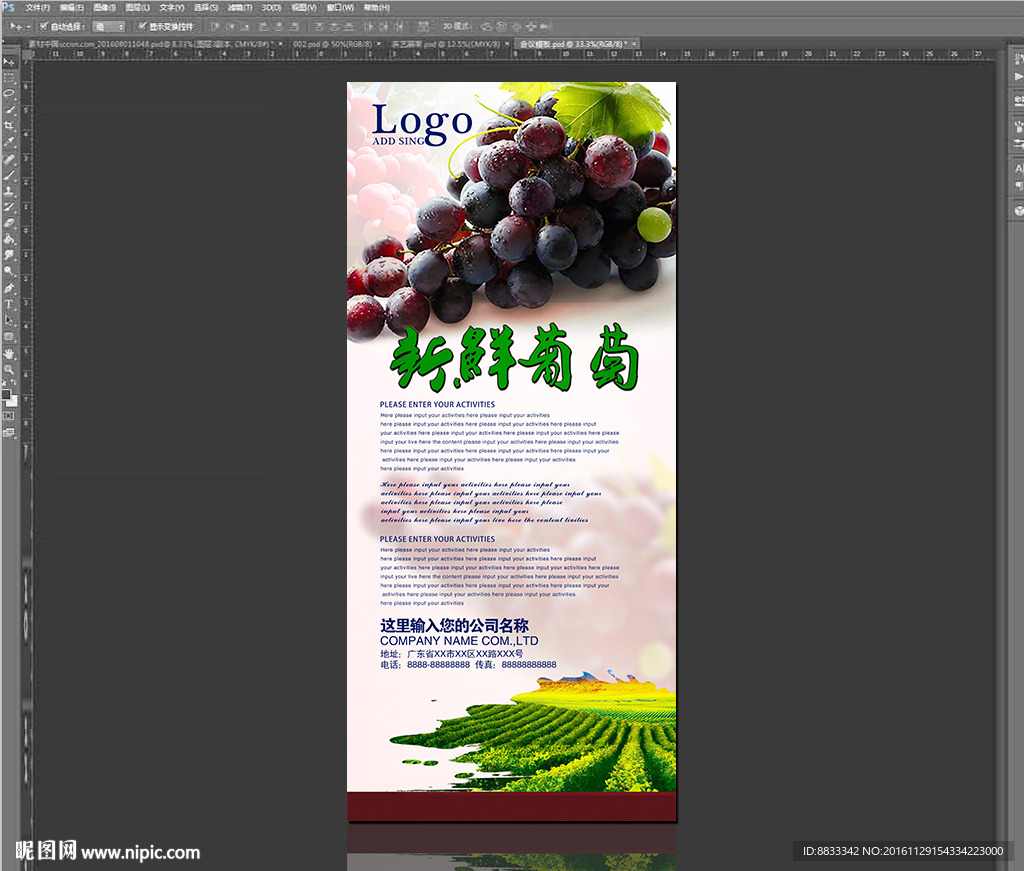Image resolution: width=1024 pixels, height=871 pixels.
Task: Click align horizontal centers button
Action: click(x=279, y=27)
